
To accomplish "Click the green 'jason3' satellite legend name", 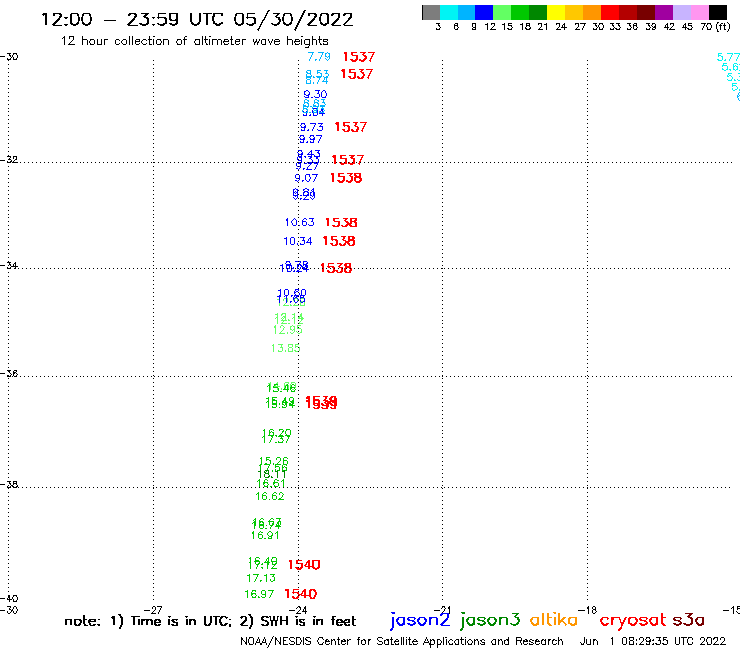I will (x=490, y=620).
